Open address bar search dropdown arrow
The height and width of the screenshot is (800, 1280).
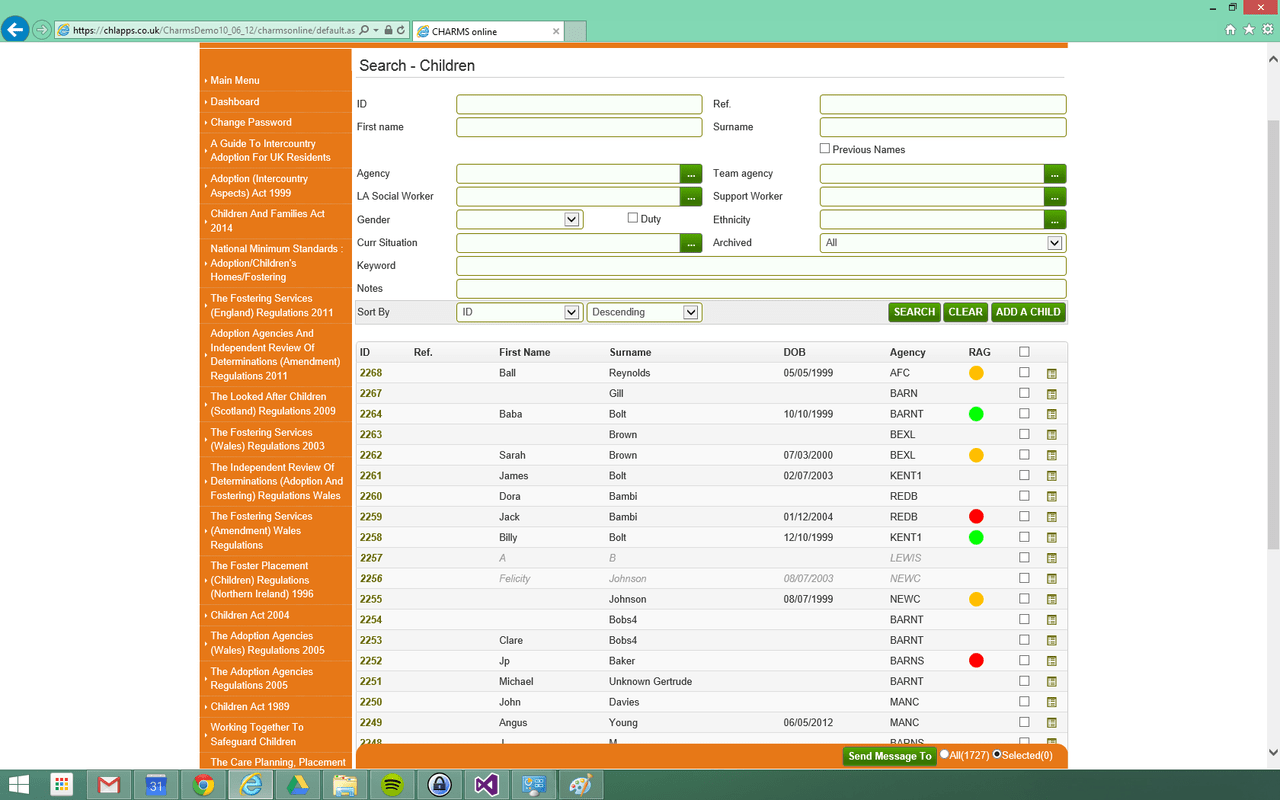[x=376, y=30]
